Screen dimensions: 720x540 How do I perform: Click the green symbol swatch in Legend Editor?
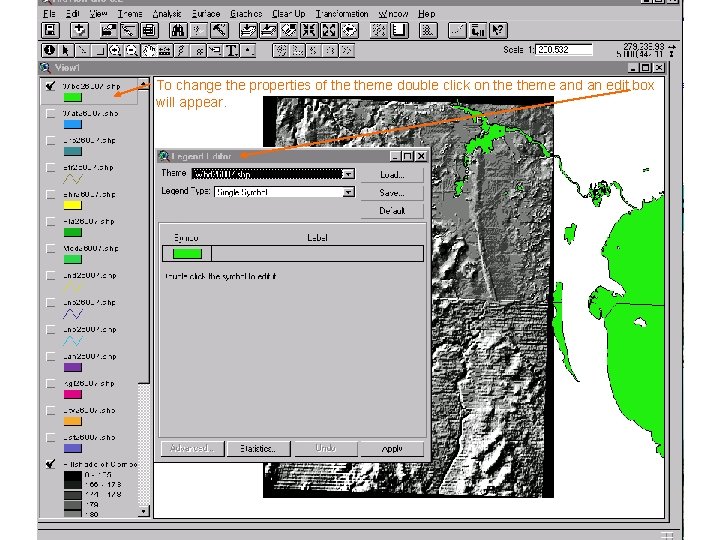pyautogui.click(x=187, y=254)
